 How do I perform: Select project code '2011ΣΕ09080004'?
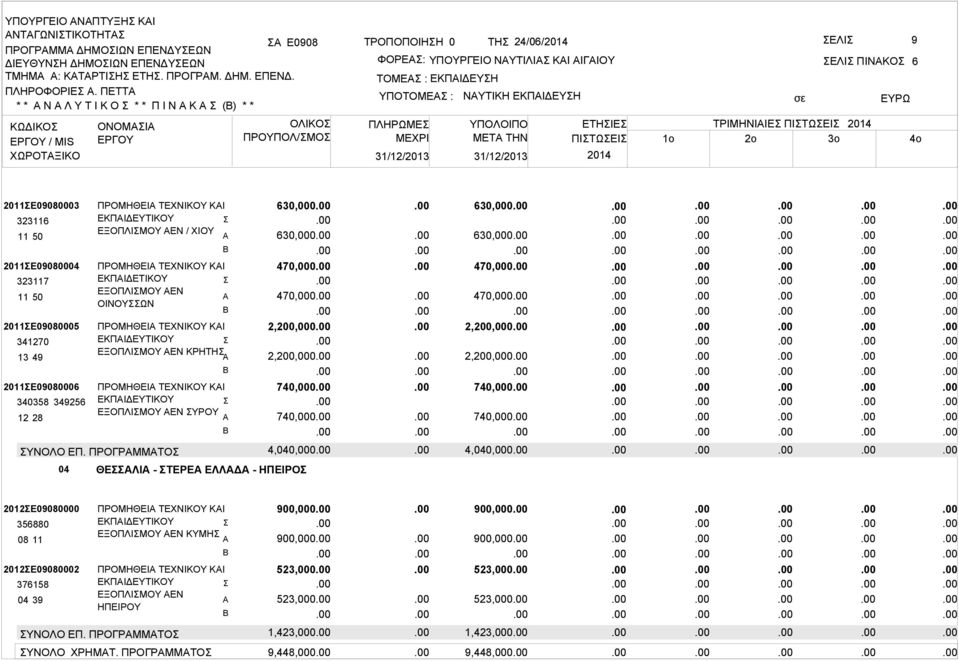pyautogui.click(x=42, y=266)
